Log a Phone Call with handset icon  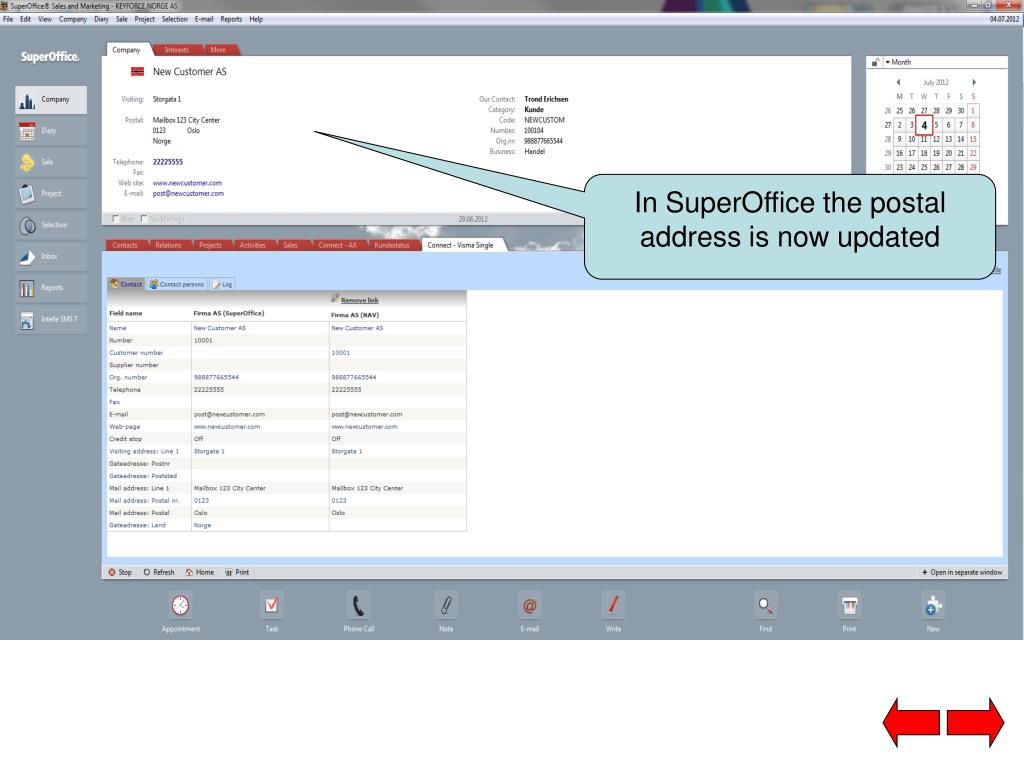(x=359, y=606)
